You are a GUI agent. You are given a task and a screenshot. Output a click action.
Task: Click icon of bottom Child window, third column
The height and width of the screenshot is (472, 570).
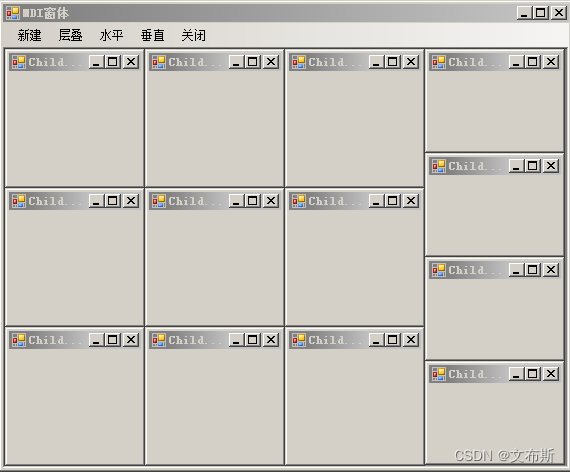(x=298, y=340)
